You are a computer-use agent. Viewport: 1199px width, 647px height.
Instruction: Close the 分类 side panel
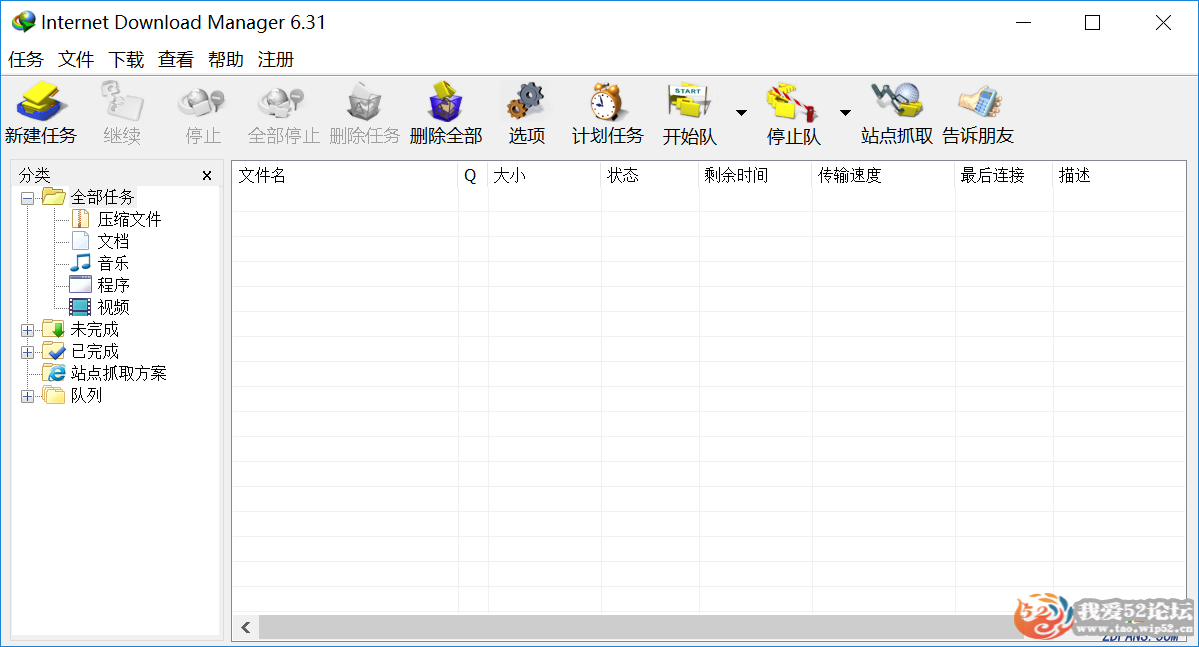coord(206,176)
